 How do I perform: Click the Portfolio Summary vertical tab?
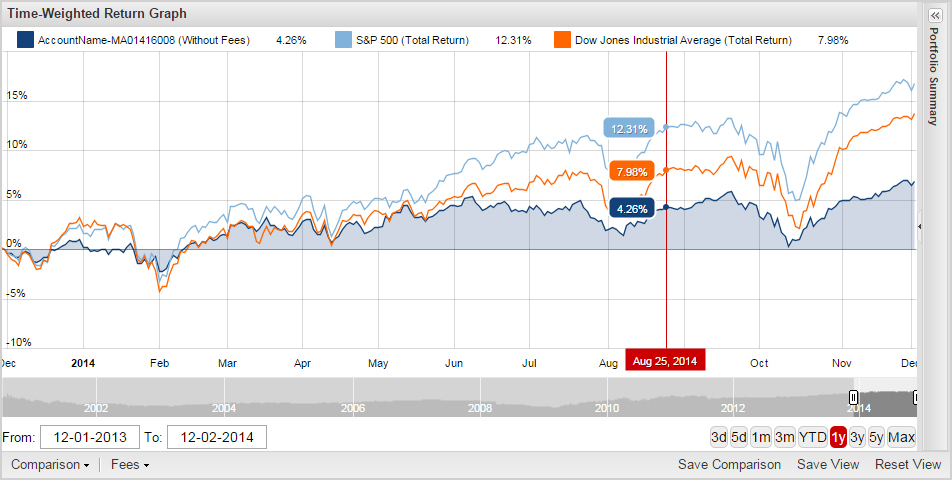coord(934,76)
